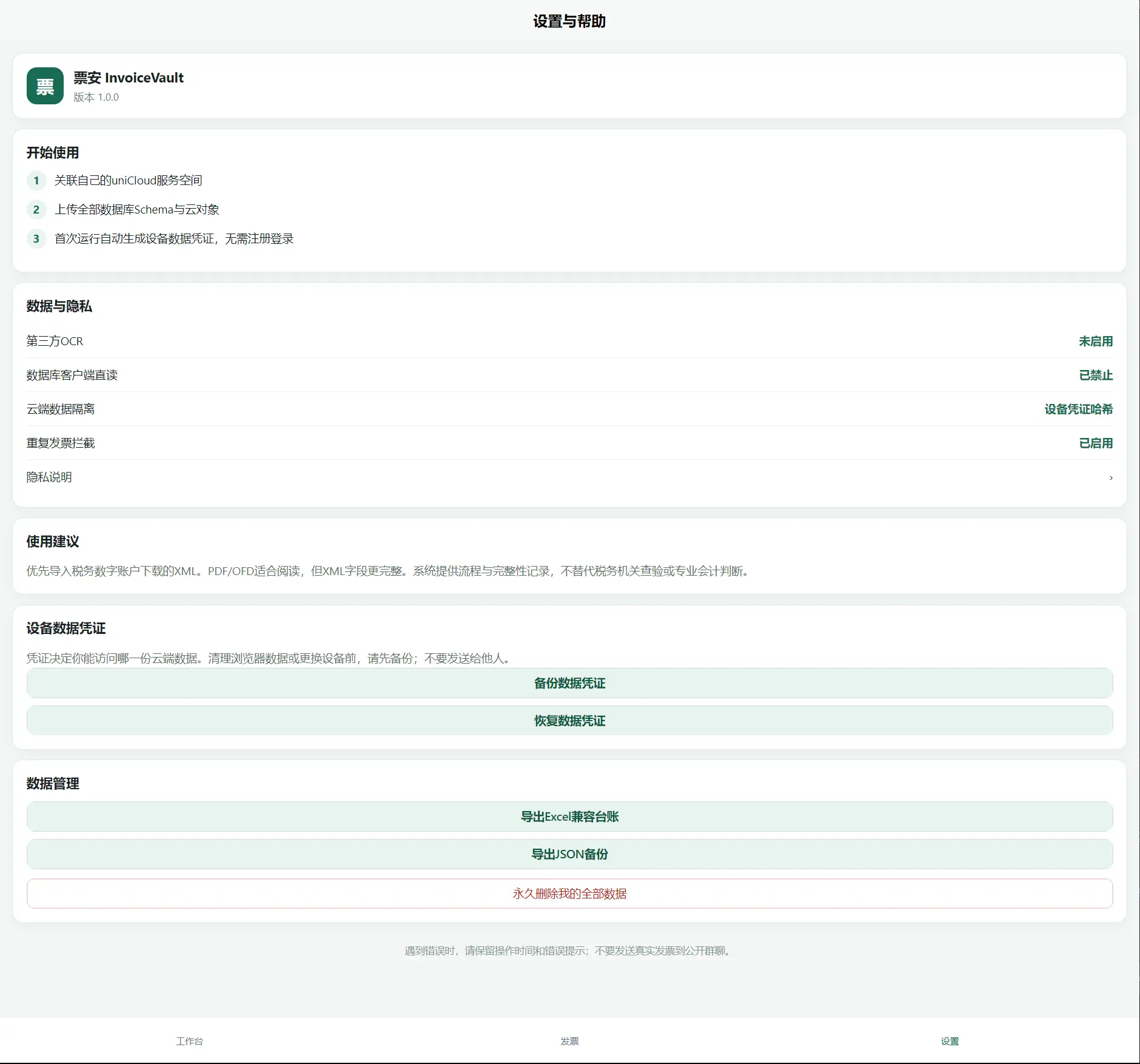Open the 隐私说明 row
The image size is (1140, 1064).
point(569,477)
